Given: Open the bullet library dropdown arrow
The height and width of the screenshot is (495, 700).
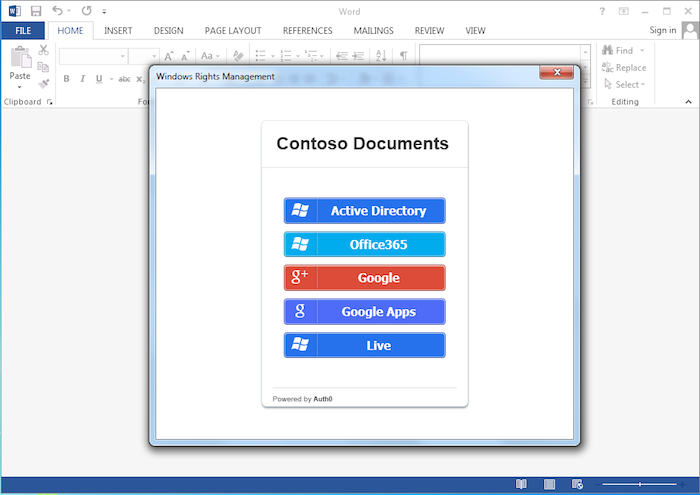Looking at the screenshot, I should tap(272, 56).
